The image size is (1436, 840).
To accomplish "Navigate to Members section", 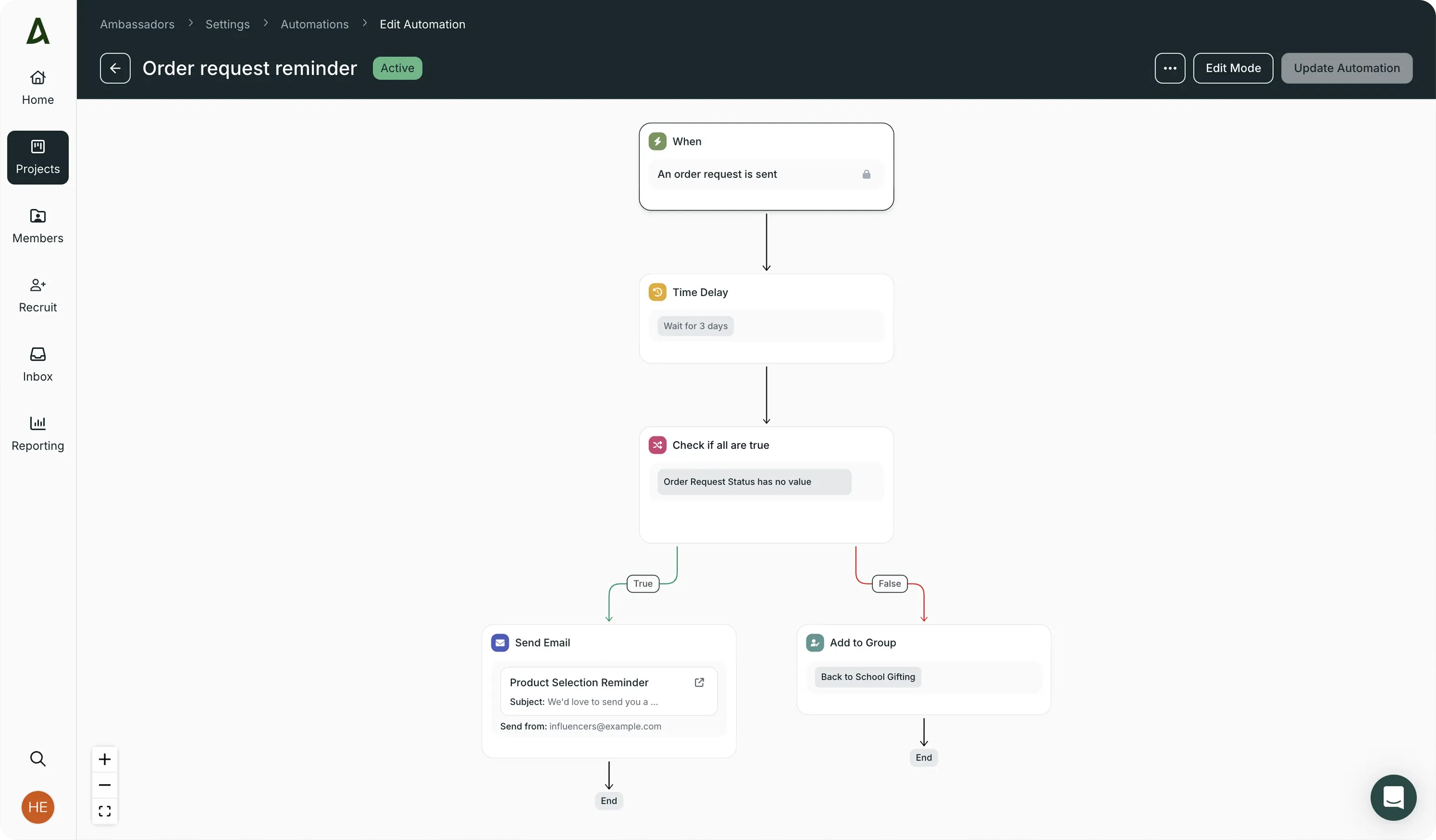I will pyautogui.click(x=38, y=226).
